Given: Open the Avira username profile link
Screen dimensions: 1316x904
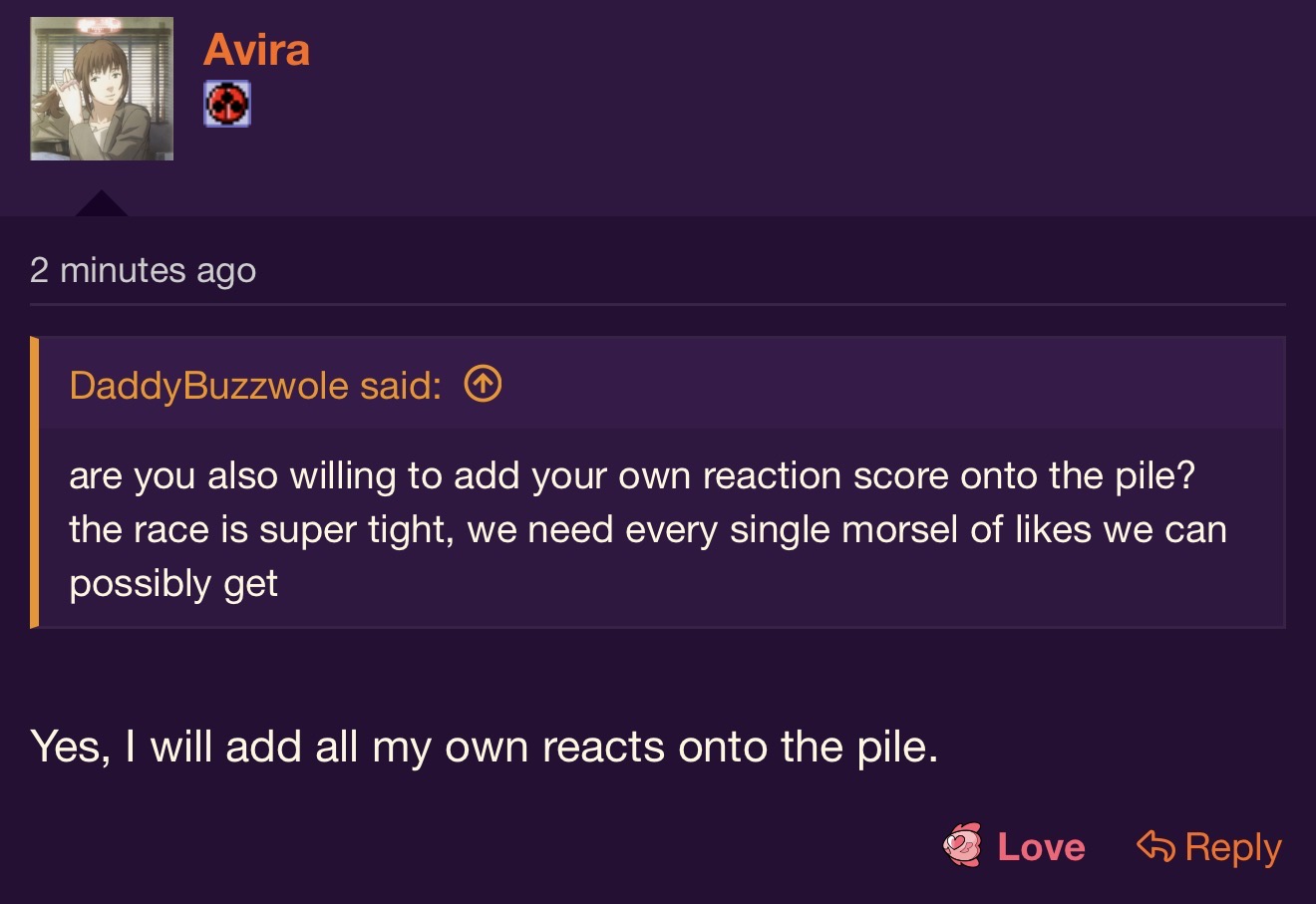Looking at the screenshot, I should coord(256,49).
